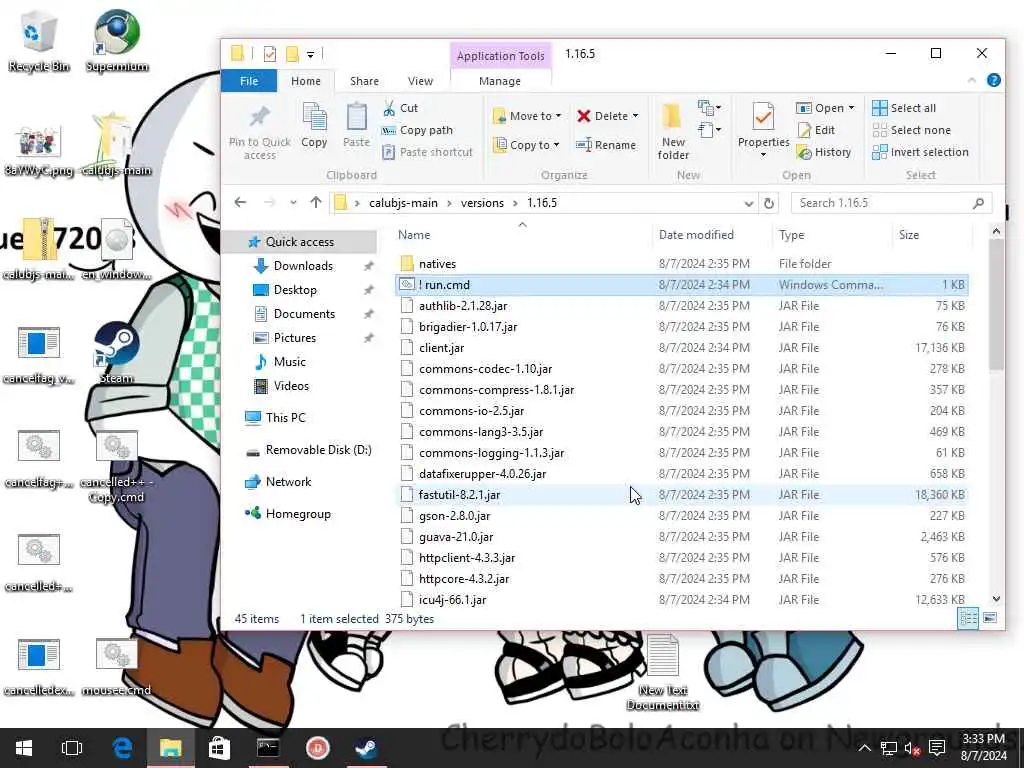Open Supermium desktop shortcut
Image resolution: width=1024 pixels, height=768 pixels.
[117, 40]
